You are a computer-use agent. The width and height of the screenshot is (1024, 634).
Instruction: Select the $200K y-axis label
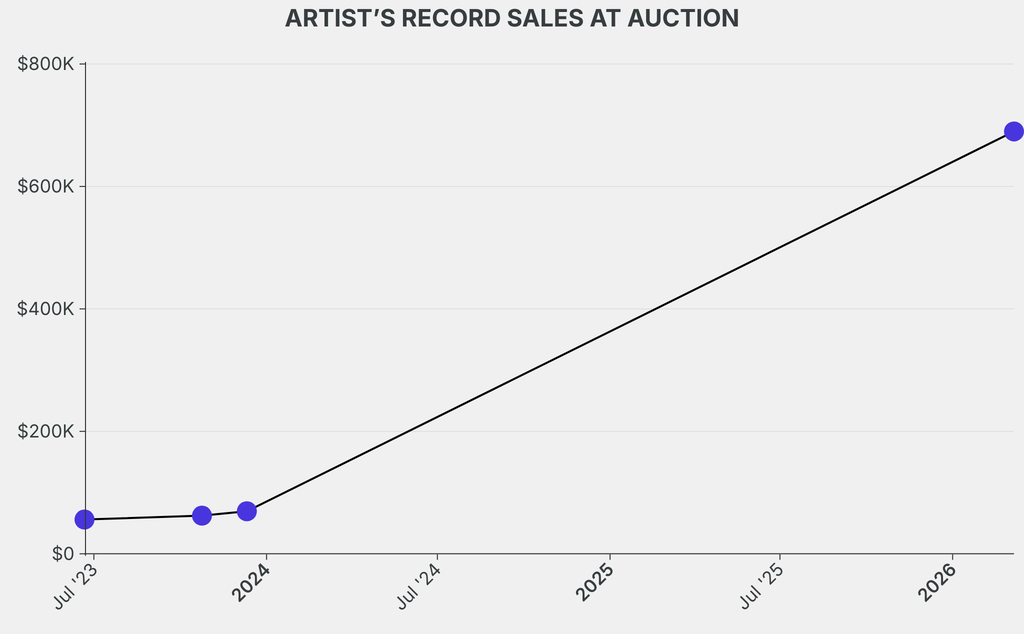tap(46, 432)
